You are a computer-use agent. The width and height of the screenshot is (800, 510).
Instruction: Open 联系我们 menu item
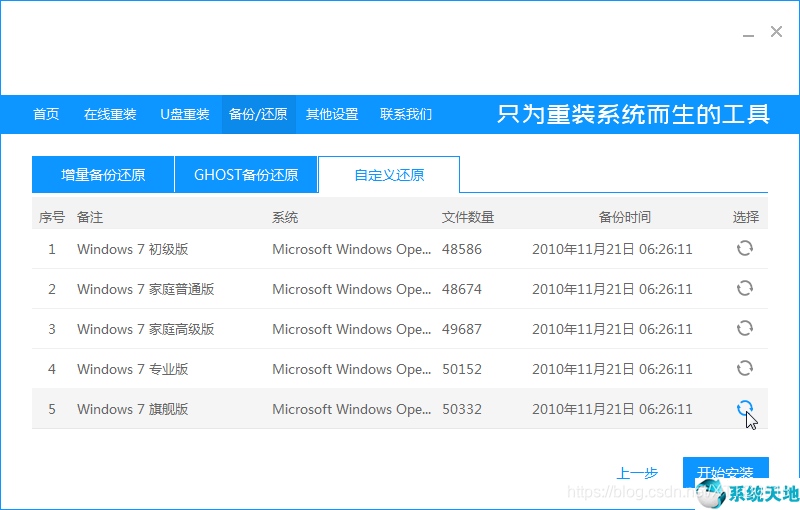pos(406,114)
